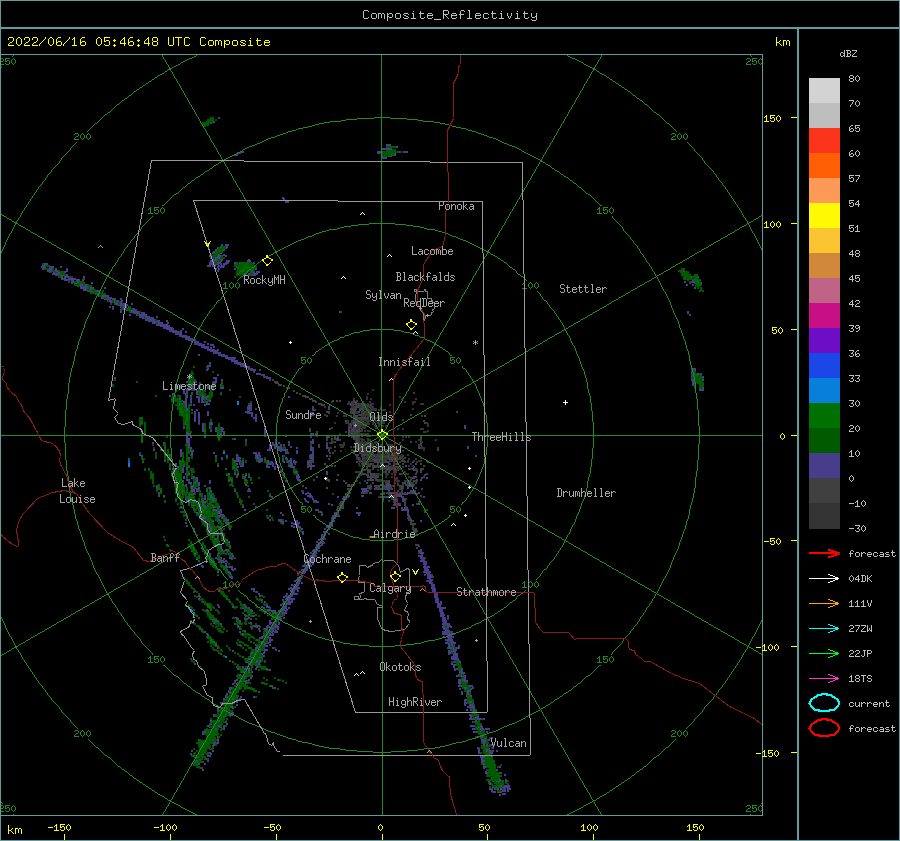Click the Vulcan city label
This screenshot has height=841, width=900.
click(508, 743)
